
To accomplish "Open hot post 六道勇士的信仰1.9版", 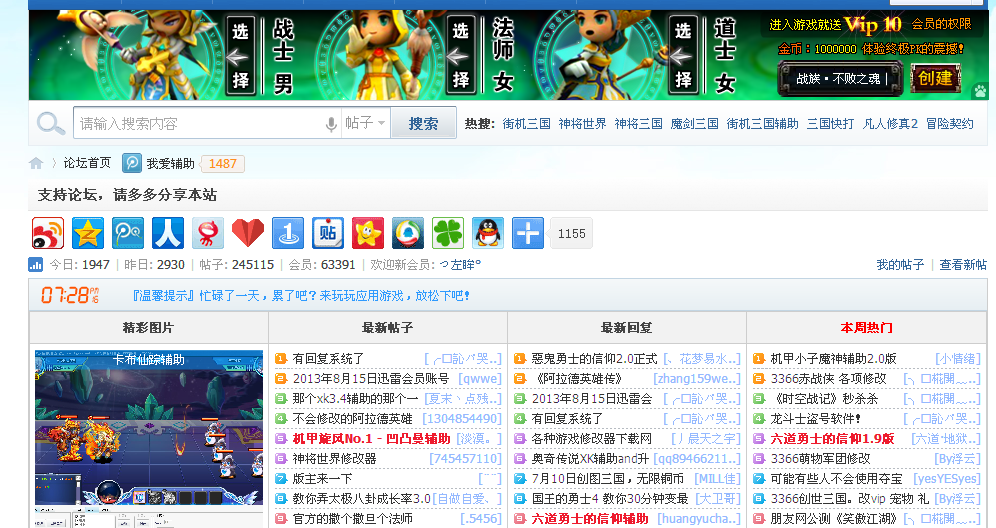I will 832,439.
